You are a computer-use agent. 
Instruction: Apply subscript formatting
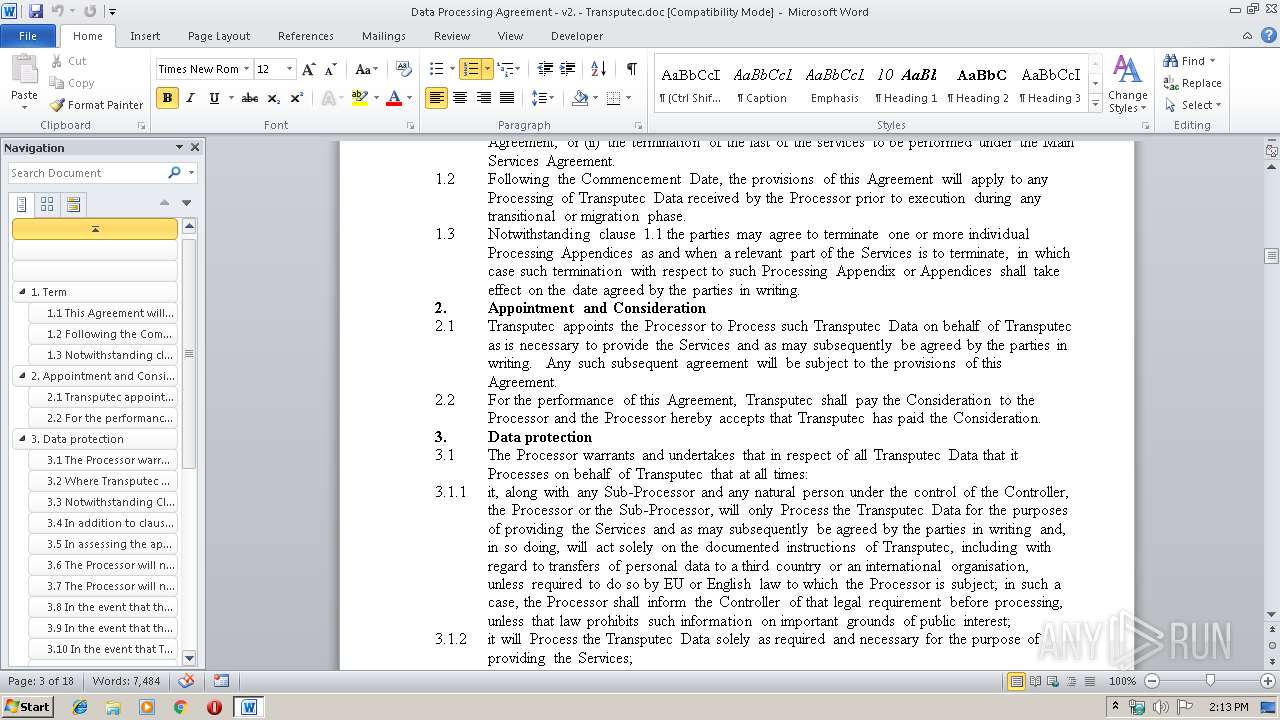coord(274,98)
